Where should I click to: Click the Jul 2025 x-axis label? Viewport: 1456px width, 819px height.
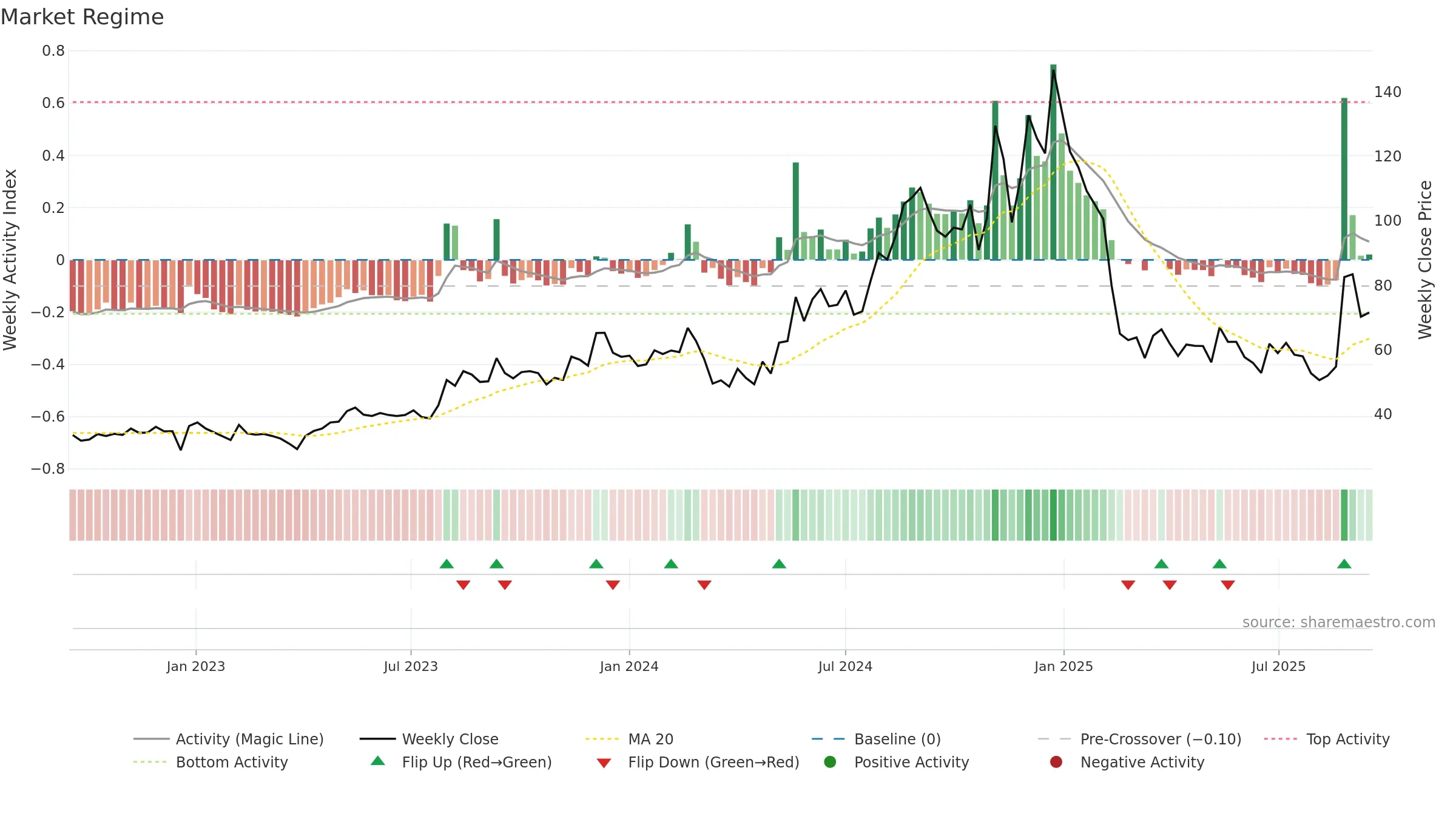[x=1278, y=666]
